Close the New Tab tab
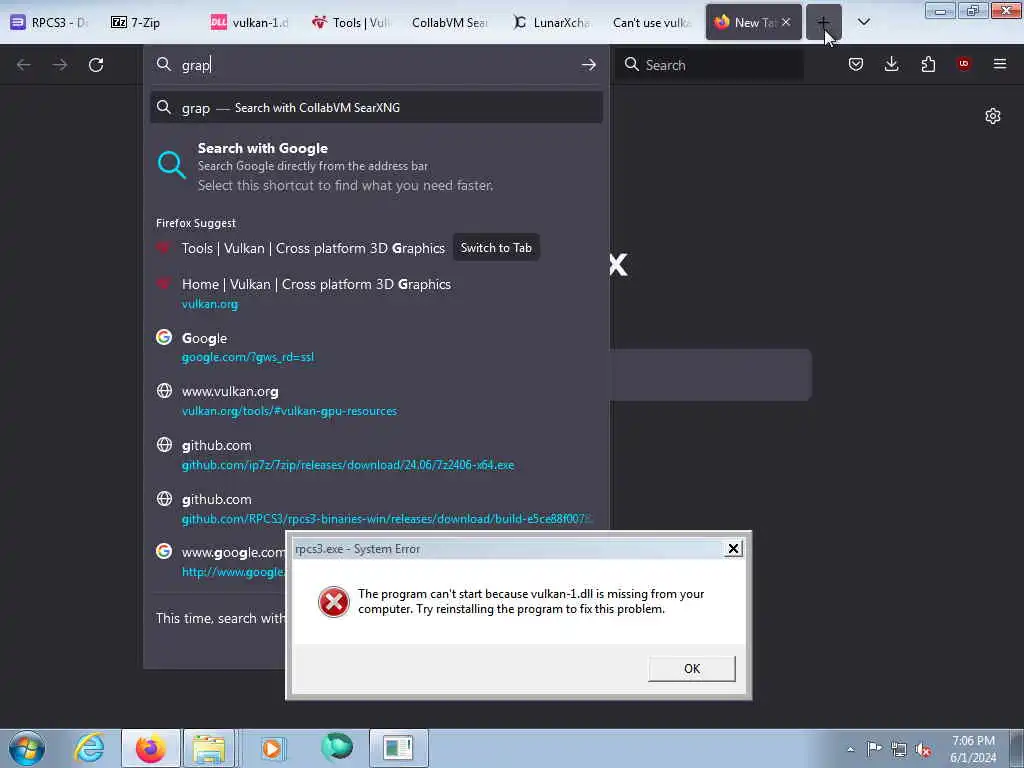Screen dimensions: 1024x768 coord(786,22)
